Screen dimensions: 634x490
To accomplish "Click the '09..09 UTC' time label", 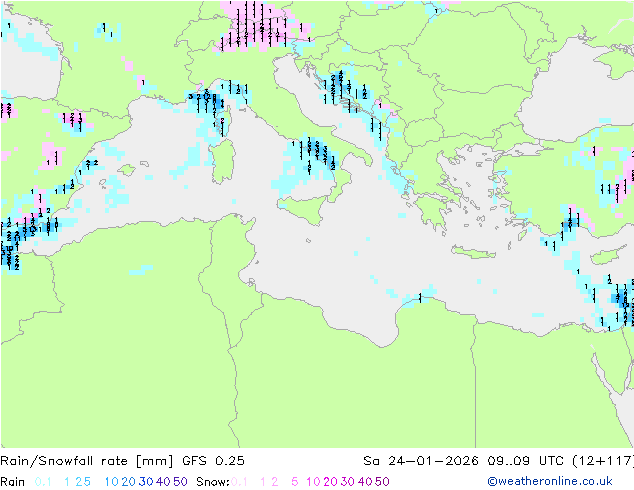I will 525,460.
